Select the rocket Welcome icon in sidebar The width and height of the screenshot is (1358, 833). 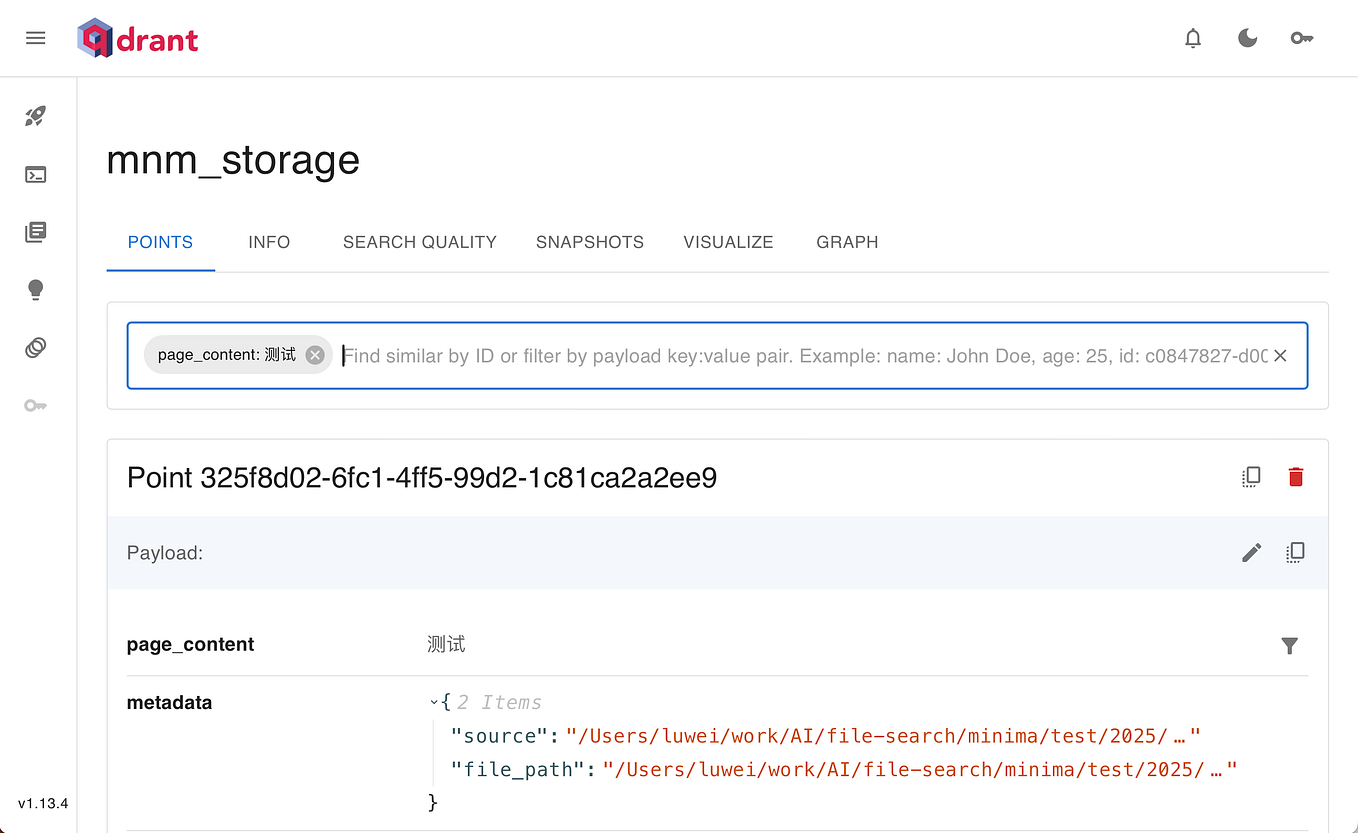(36, 115)
